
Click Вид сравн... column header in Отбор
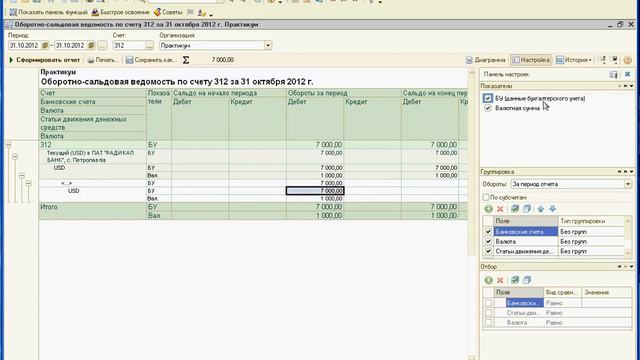point(562,293)
